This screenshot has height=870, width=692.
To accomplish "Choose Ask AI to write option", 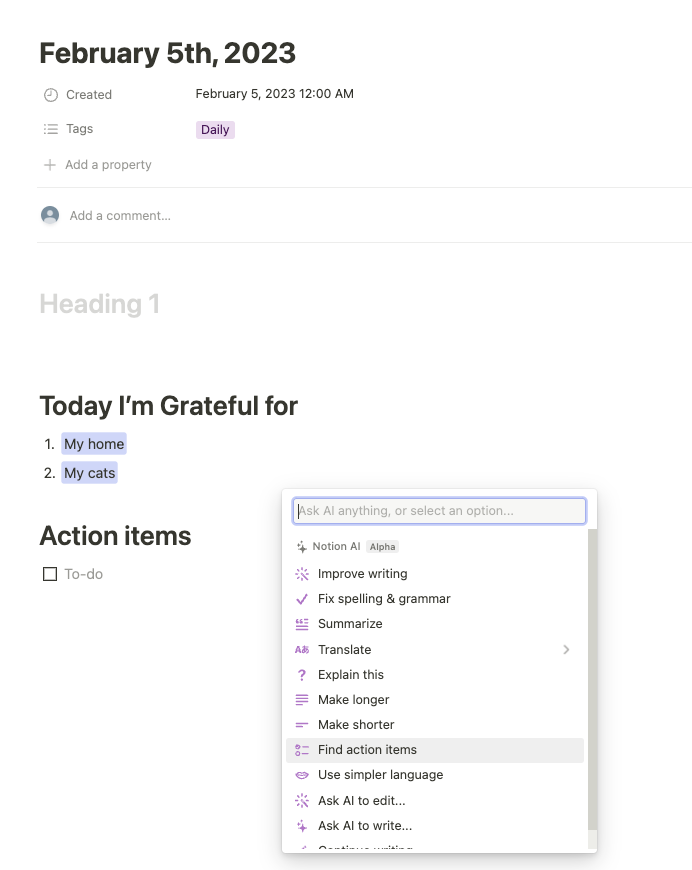I will tap(364, 826).
